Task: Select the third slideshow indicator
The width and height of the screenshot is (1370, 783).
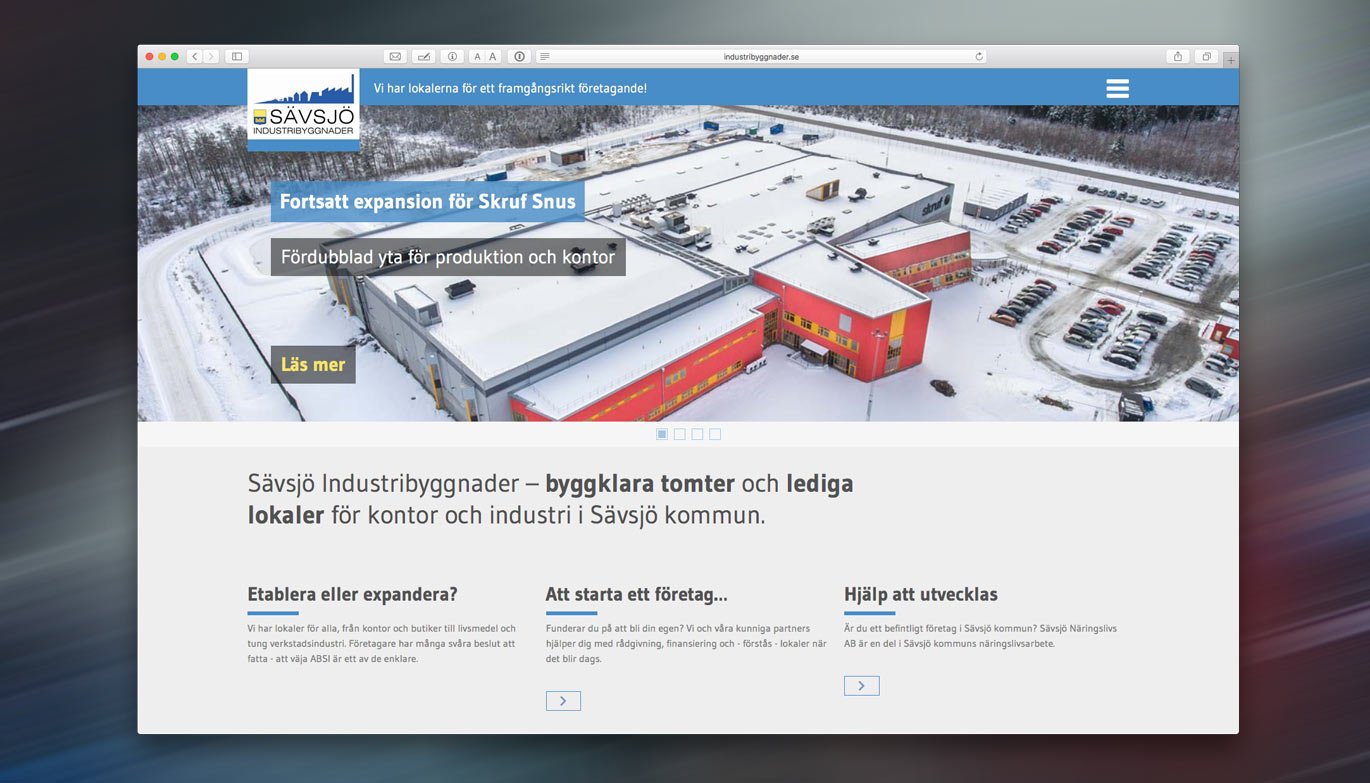Action: [697, 434]
